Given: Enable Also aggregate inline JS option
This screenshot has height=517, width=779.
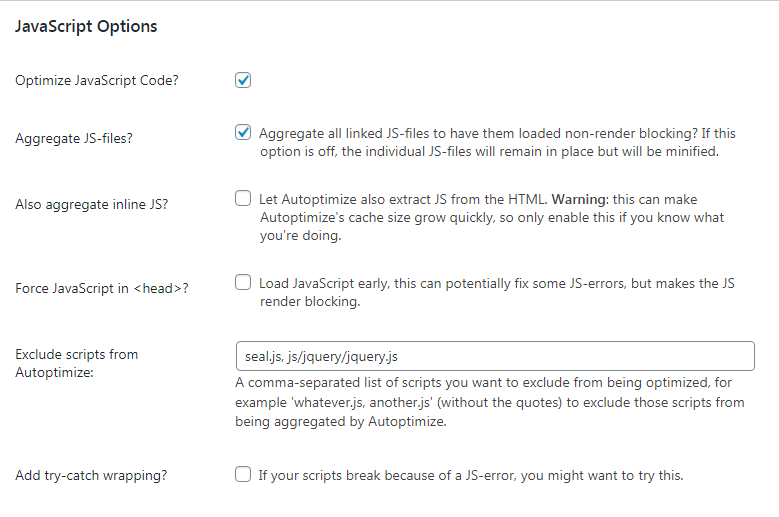Looking at the screenshot, I should (x=243, y=199).
